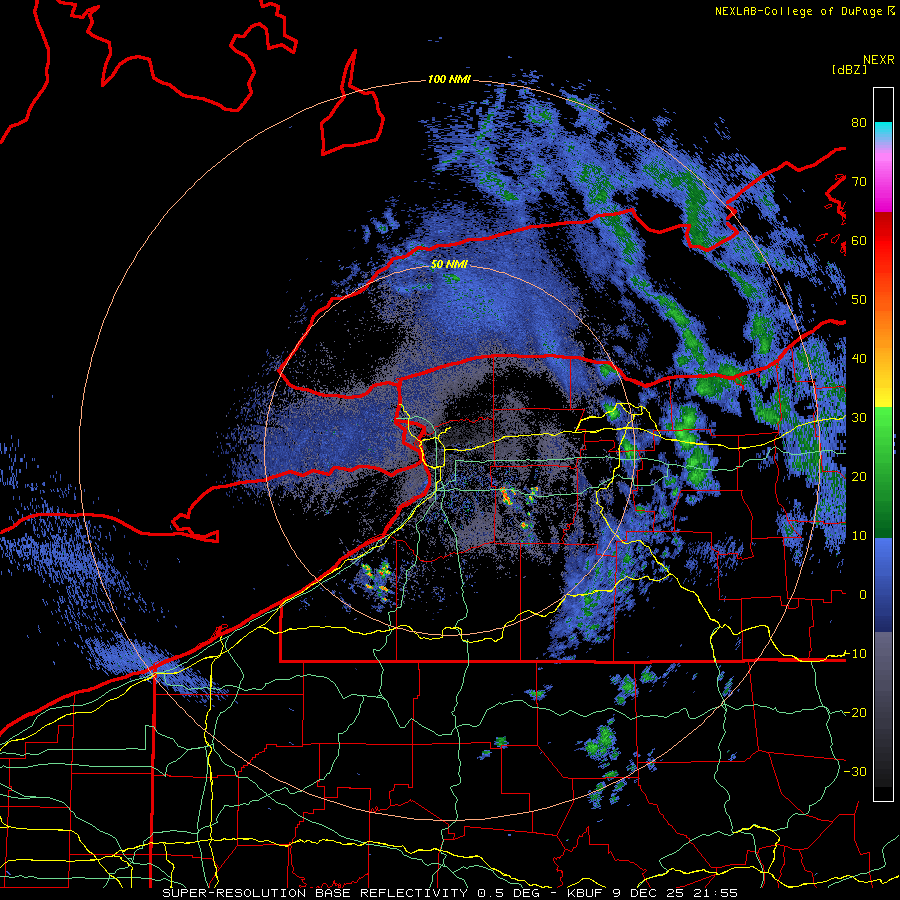Click the 40 value on the dBZ scale
Screen dimensions: 900x900
pos(859,359)
